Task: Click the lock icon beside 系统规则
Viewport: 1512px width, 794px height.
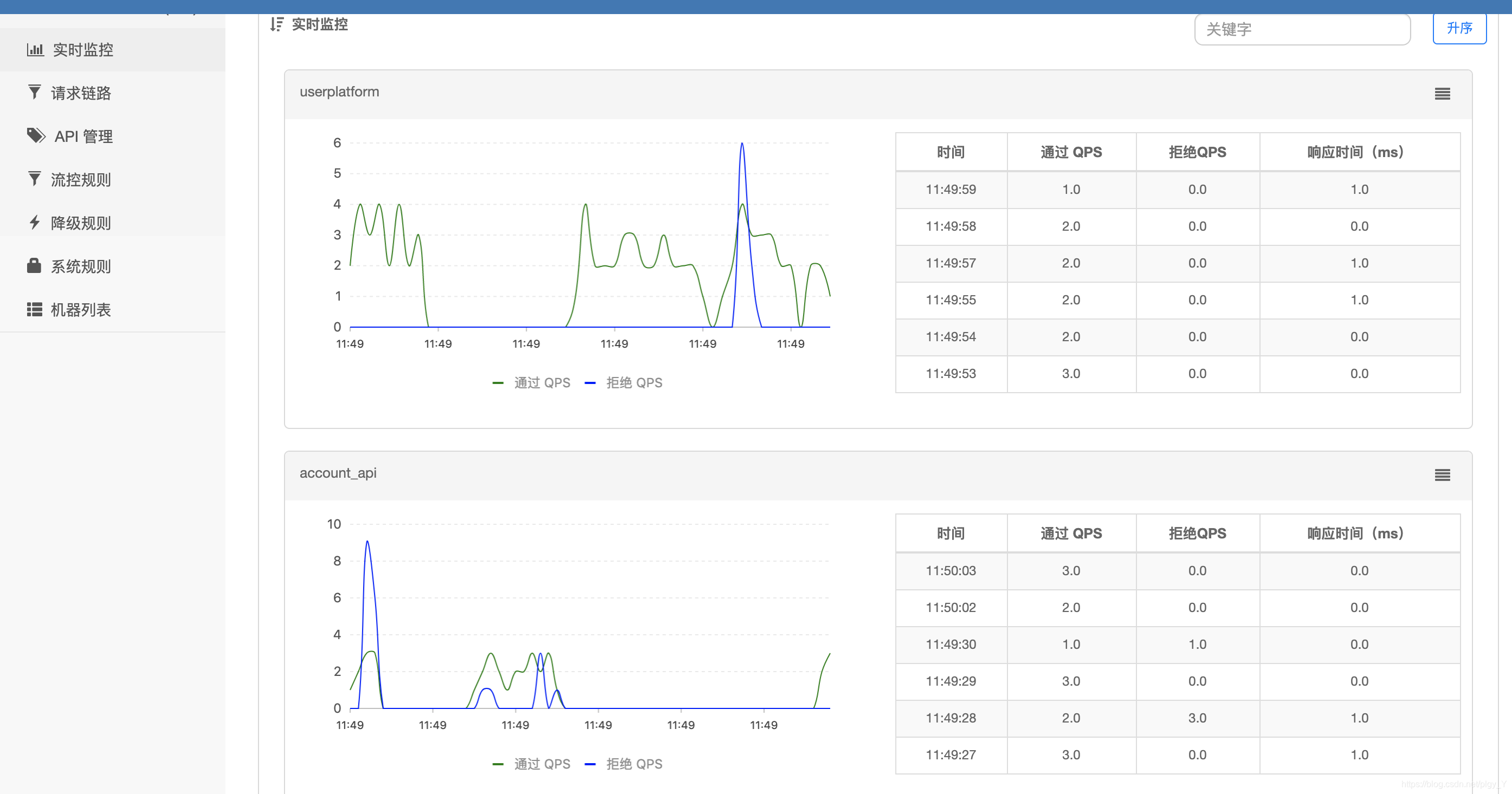Action: 34,265
